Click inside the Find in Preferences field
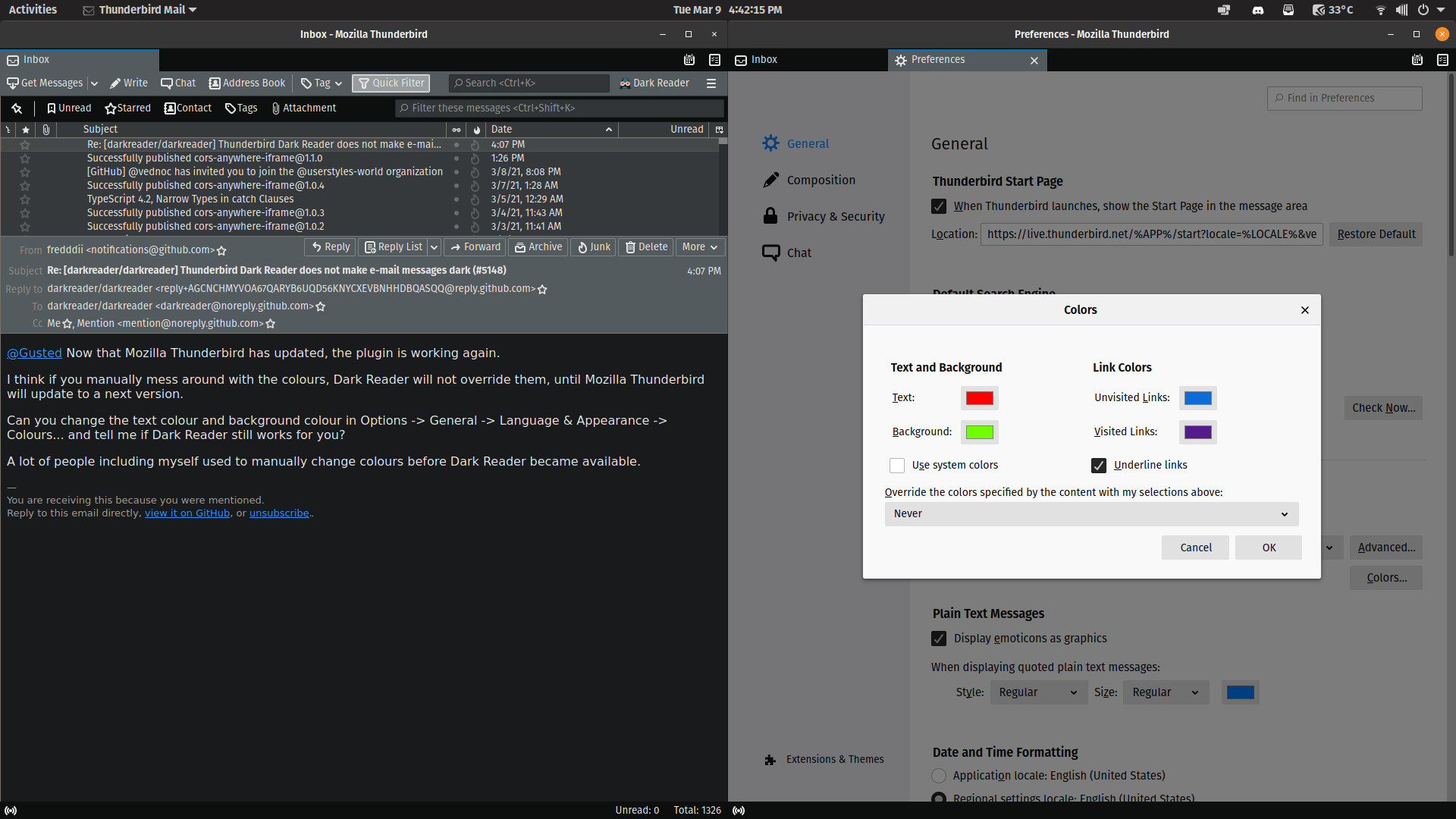The image size is (1456, 819). point(1344,98)
